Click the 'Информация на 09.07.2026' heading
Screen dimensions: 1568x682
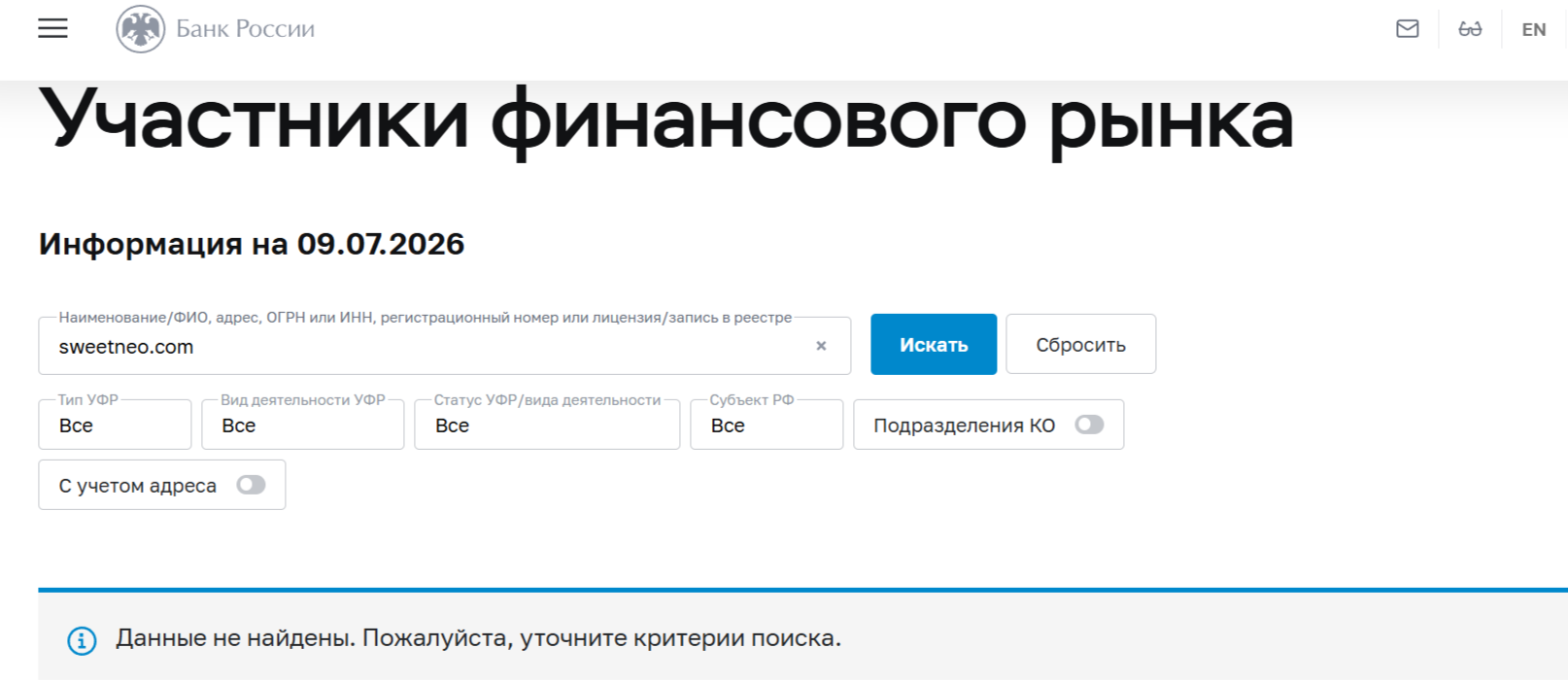click(252, 244)
